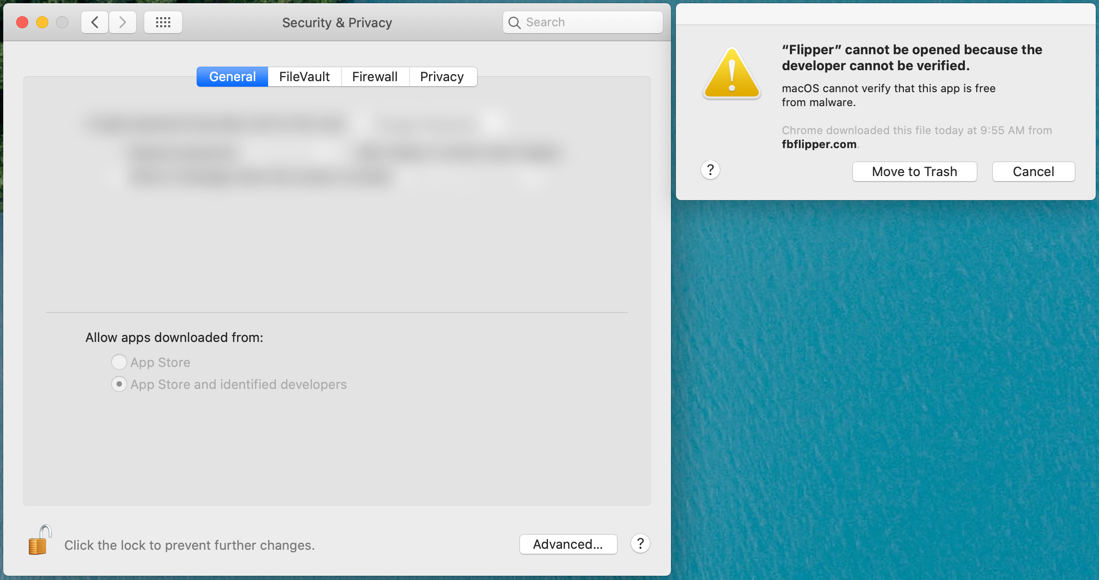Click the Advanced... button
This screenshot has width=1099, height=580.
point(568,544)
